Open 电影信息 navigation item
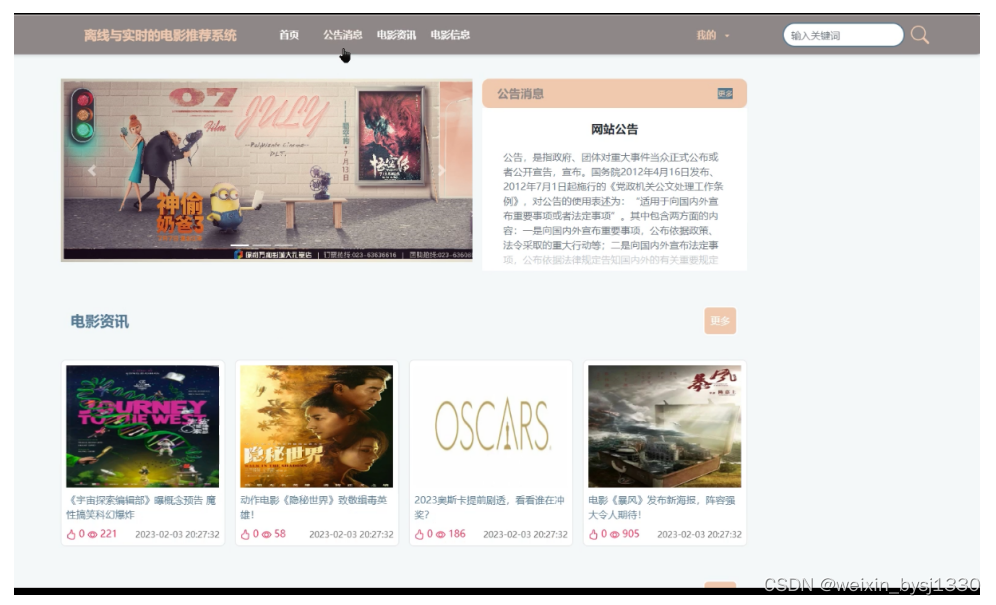 pos(450,35)
